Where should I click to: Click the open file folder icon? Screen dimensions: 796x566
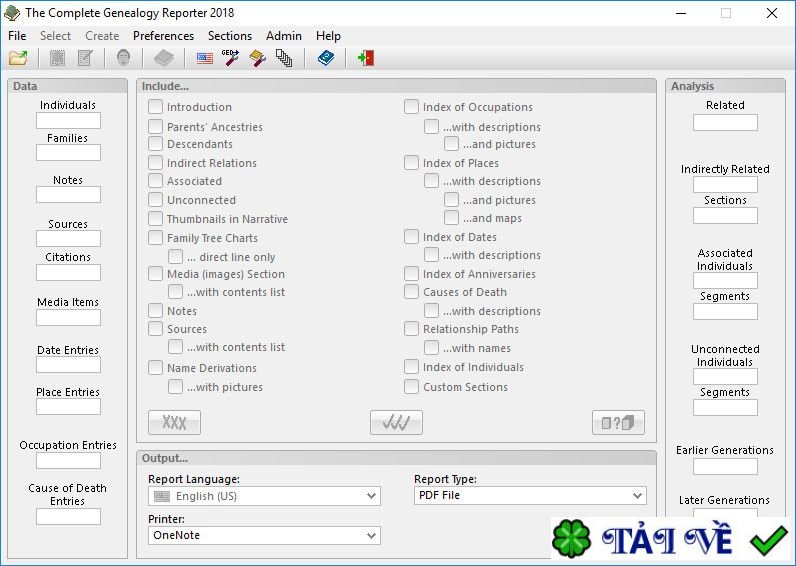(18, 58)
